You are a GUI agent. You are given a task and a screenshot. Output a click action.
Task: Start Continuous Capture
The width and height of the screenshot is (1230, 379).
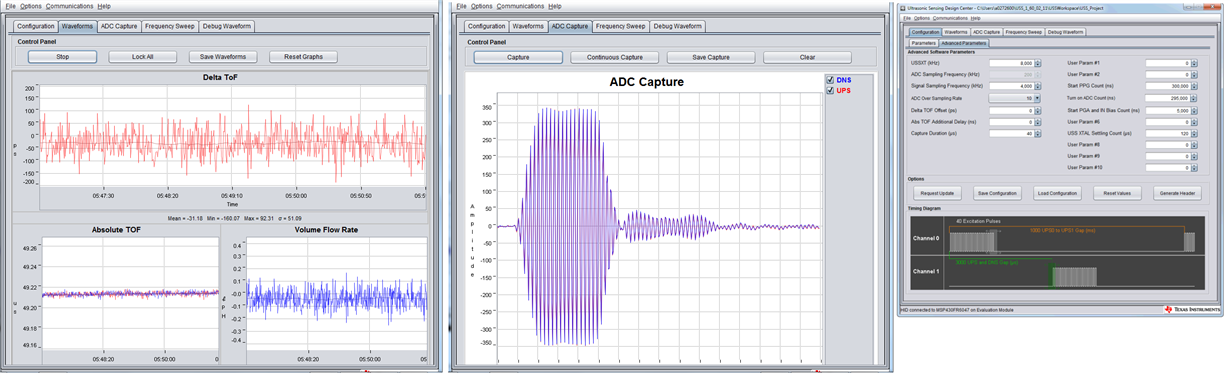pos(615,57)
